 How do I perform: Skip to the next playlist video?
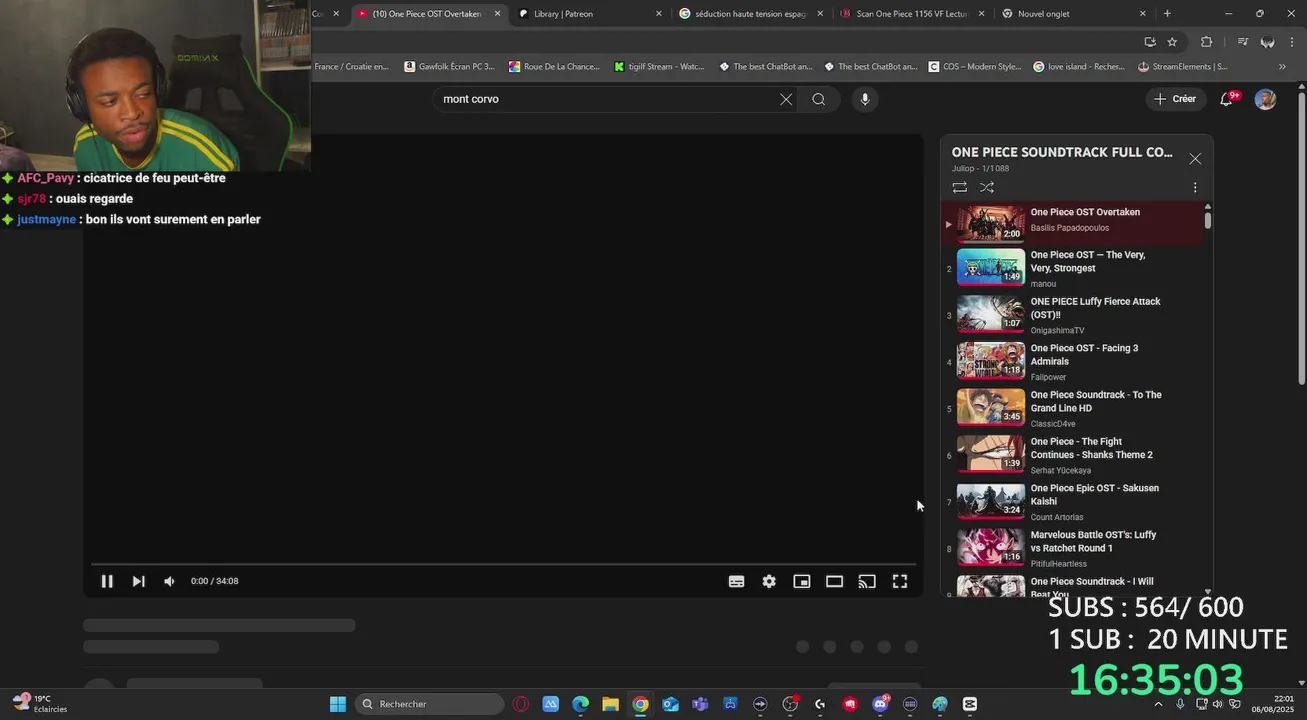tap(139, 581)
